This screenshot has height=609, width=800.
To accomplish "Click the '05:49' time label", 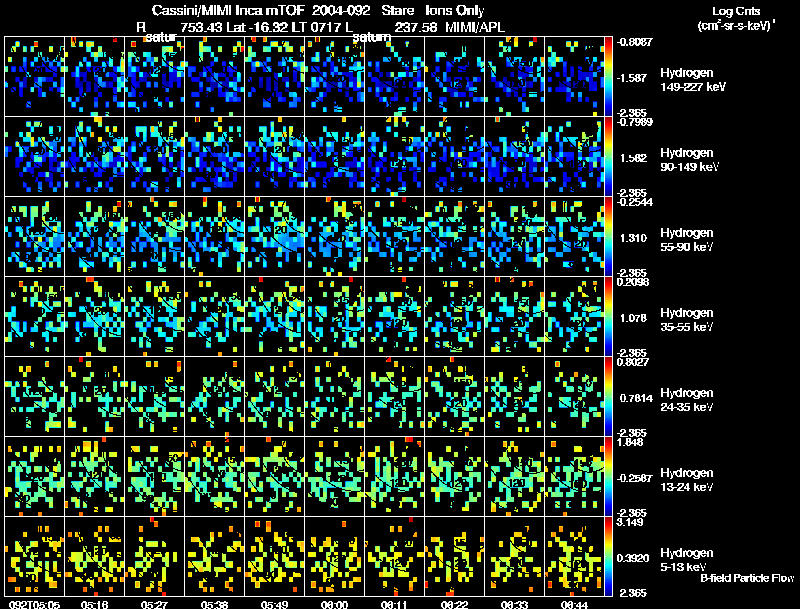I will click(274, 604).
